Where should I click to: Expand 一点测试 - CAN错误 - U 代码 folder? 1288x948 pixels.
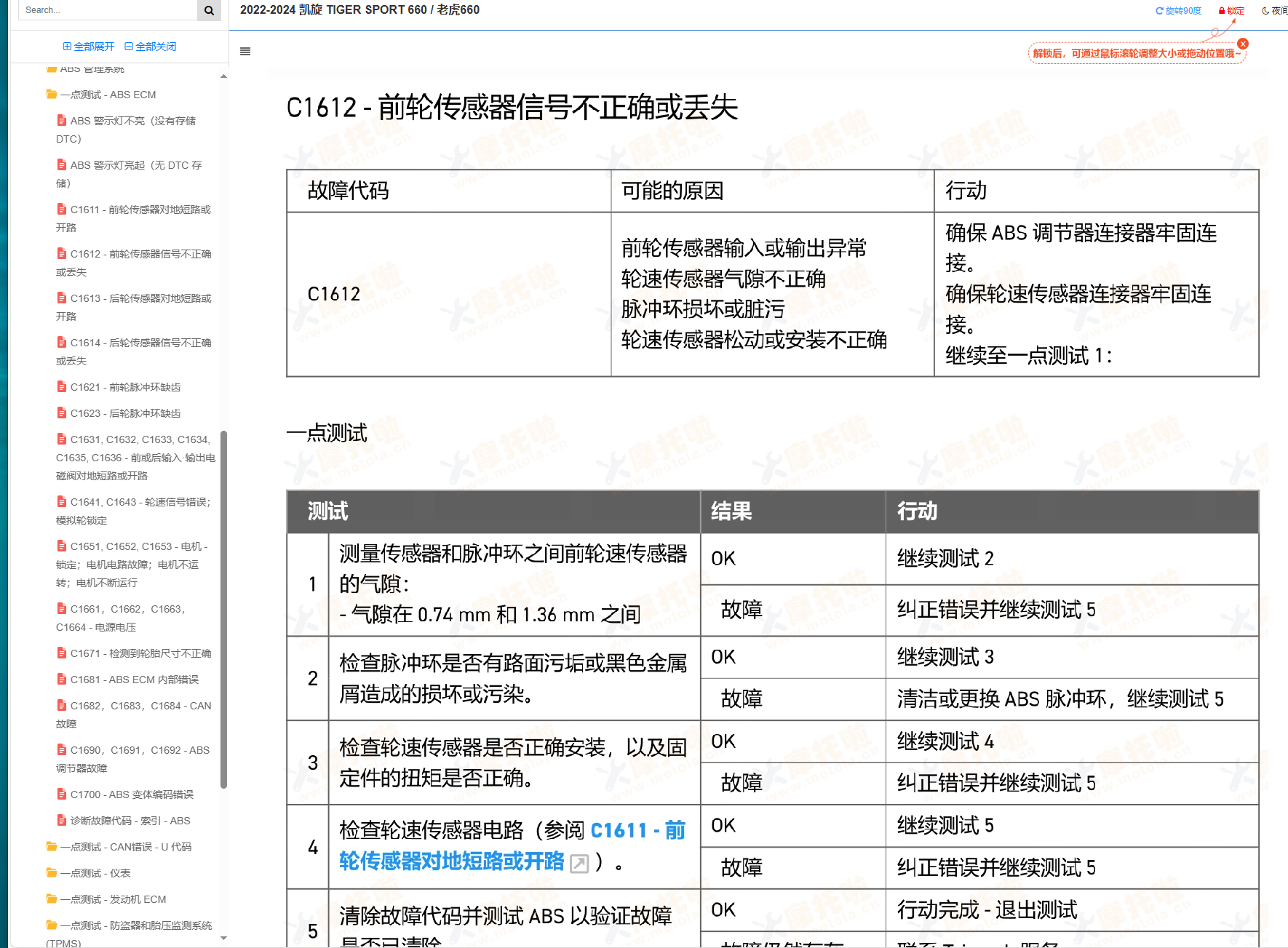[119, 847]
